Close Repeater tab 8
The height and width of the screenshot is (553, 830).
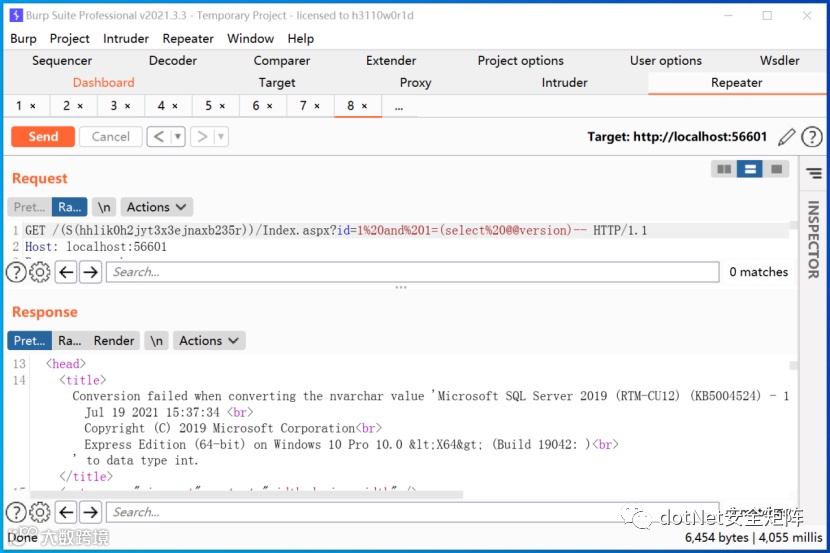(x=364, y=106)
